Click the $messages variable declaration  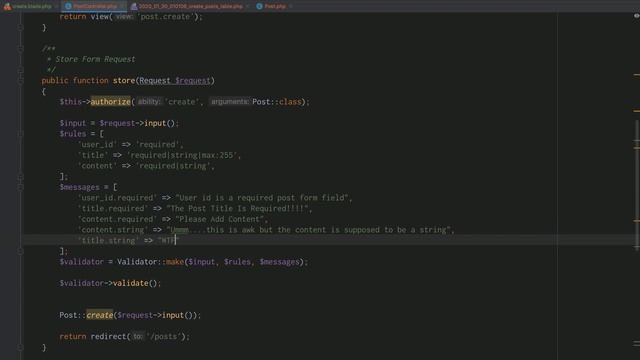79,187
